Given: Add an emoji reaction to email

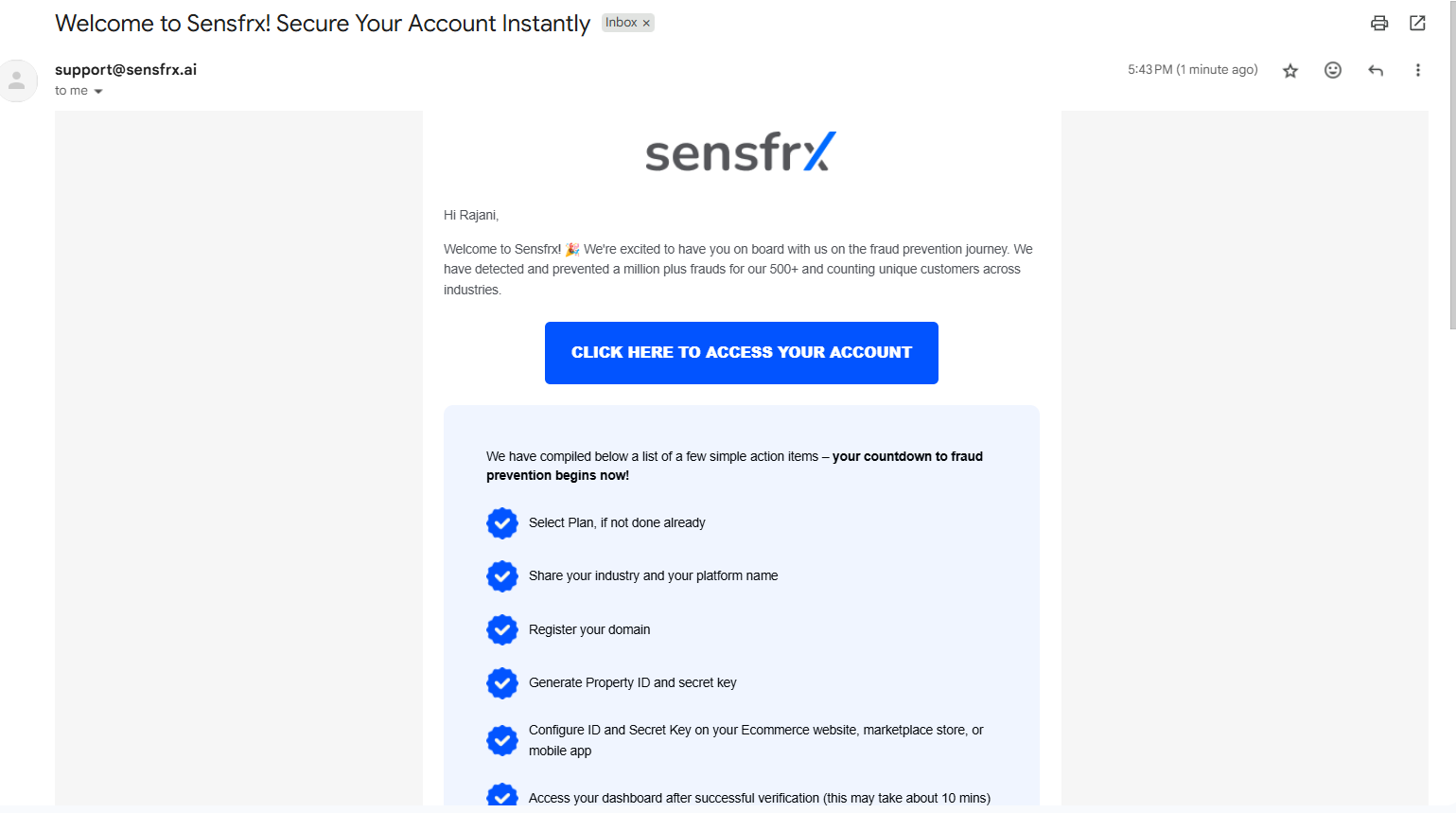Looking at the screenshot, I should pos(1333,70).
